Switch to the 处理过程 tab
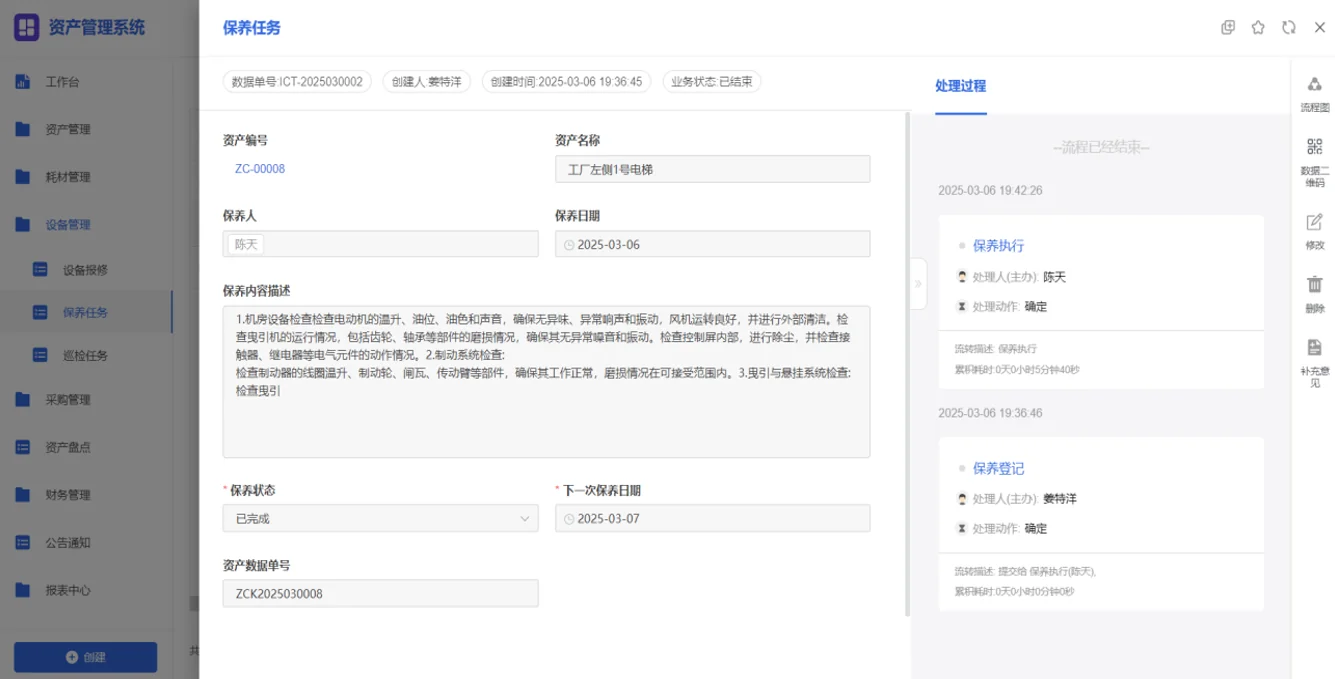Screen dimensions: 1335x679 coord(960,86)
